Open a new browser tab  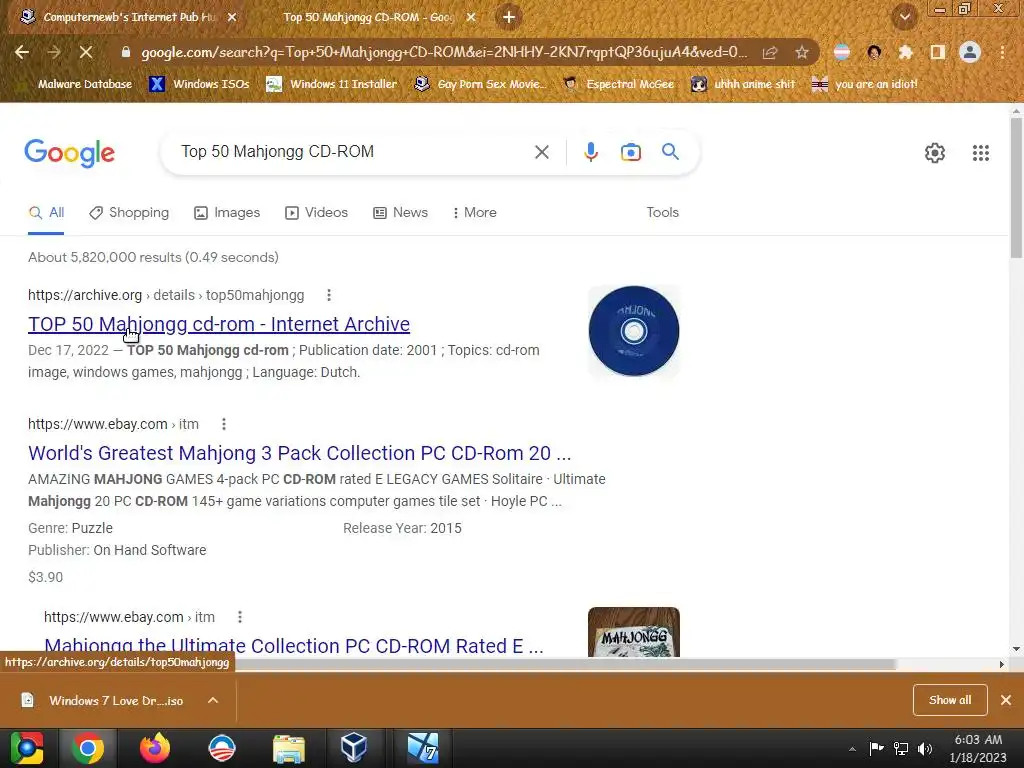(509, 17)
